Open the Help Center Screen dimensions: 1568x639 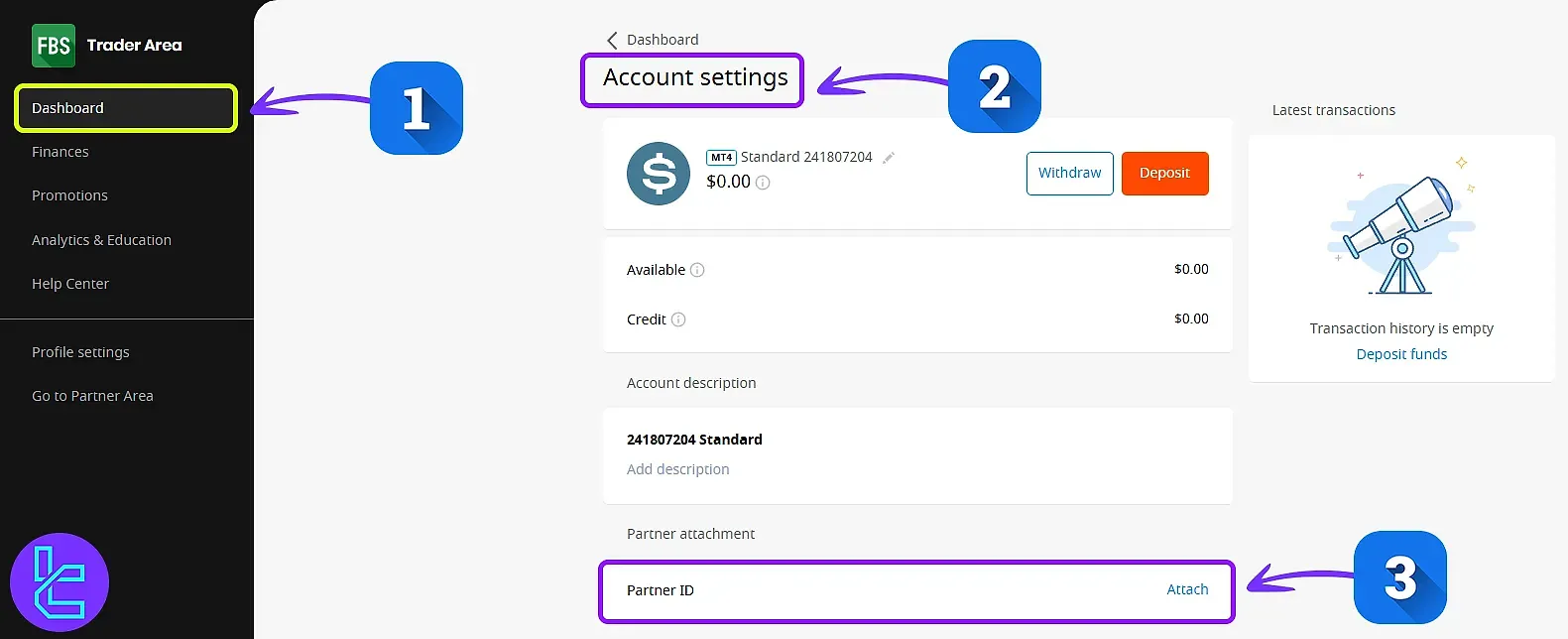pyautogui.click(x=70, y=283)
